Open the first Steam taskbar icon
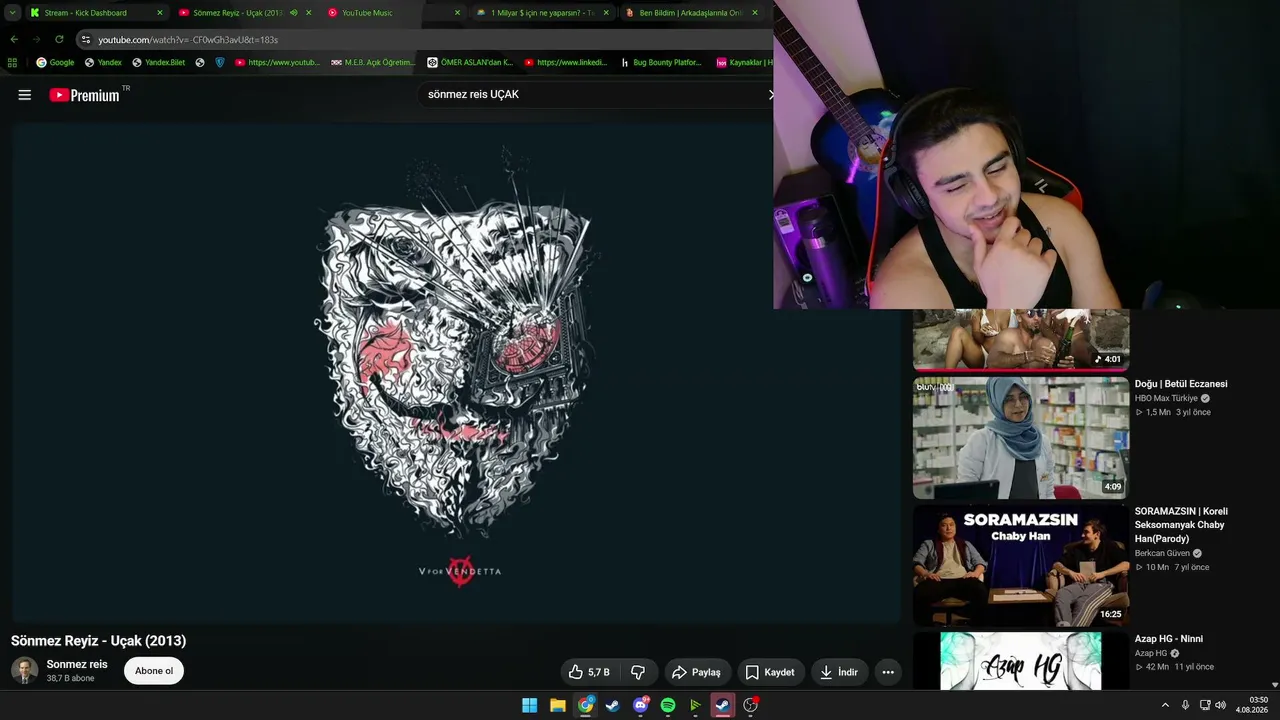1280x720 pixels. pyautogui.click(x=613, y=705)
